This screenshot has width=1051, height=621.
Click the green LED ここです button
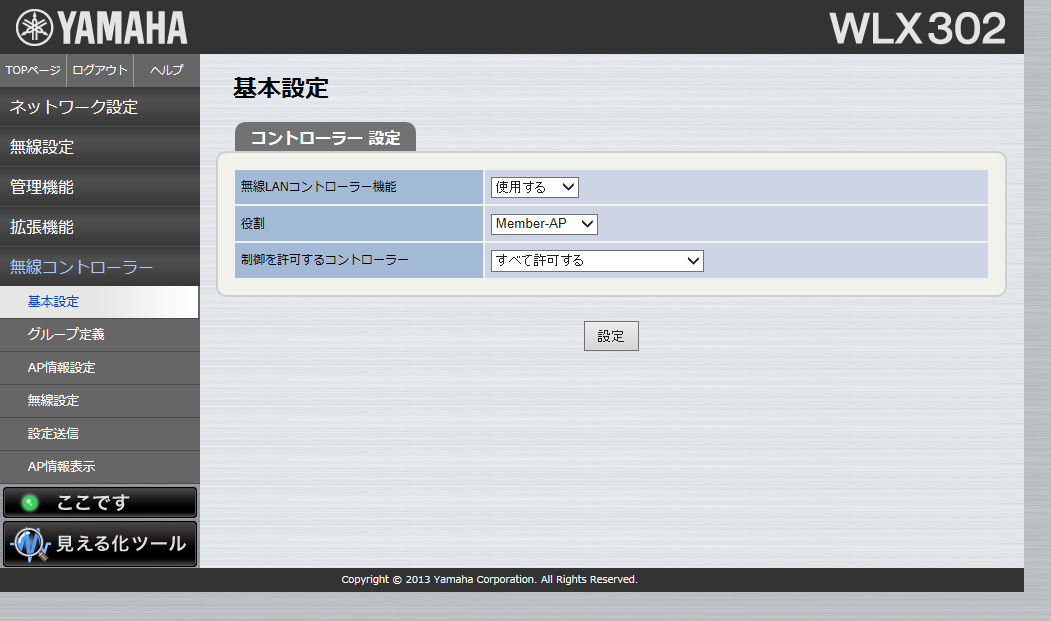pyautogui.click(x=100, y=502)
